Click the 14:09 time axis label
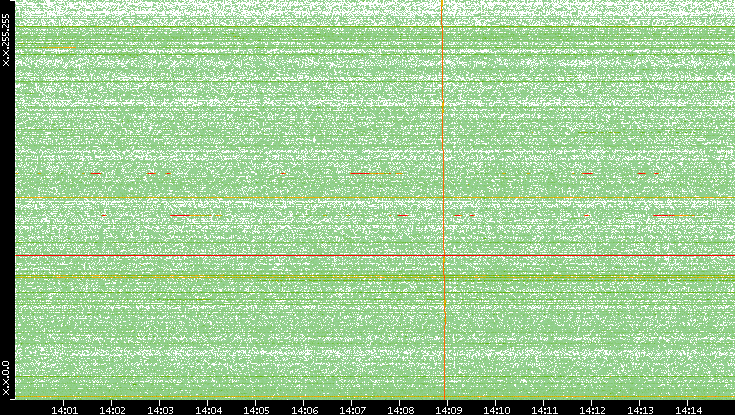 point(448,410)
